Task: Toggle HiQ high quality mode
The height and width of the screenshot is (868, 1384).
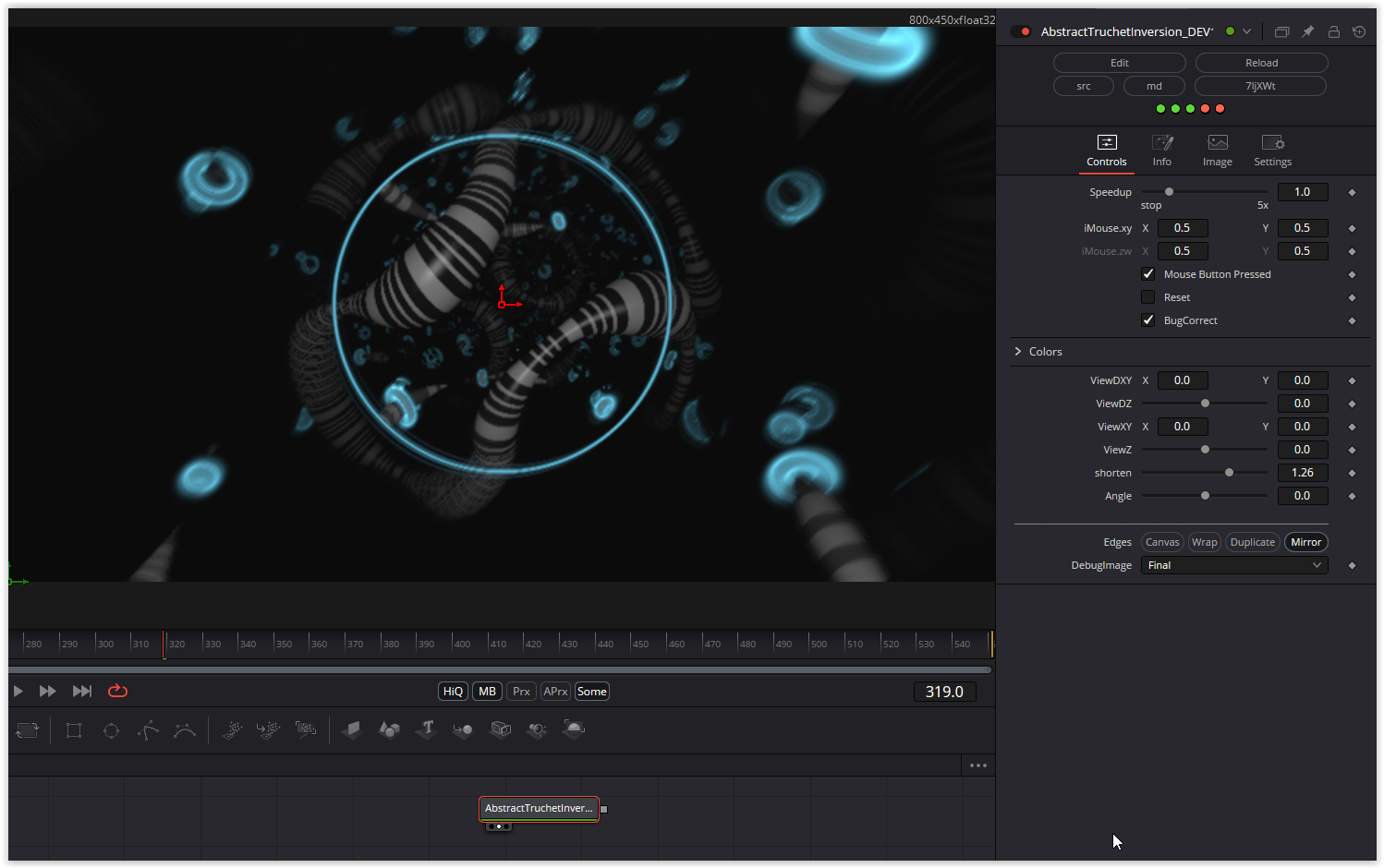Action: click(x=453, y=692)
